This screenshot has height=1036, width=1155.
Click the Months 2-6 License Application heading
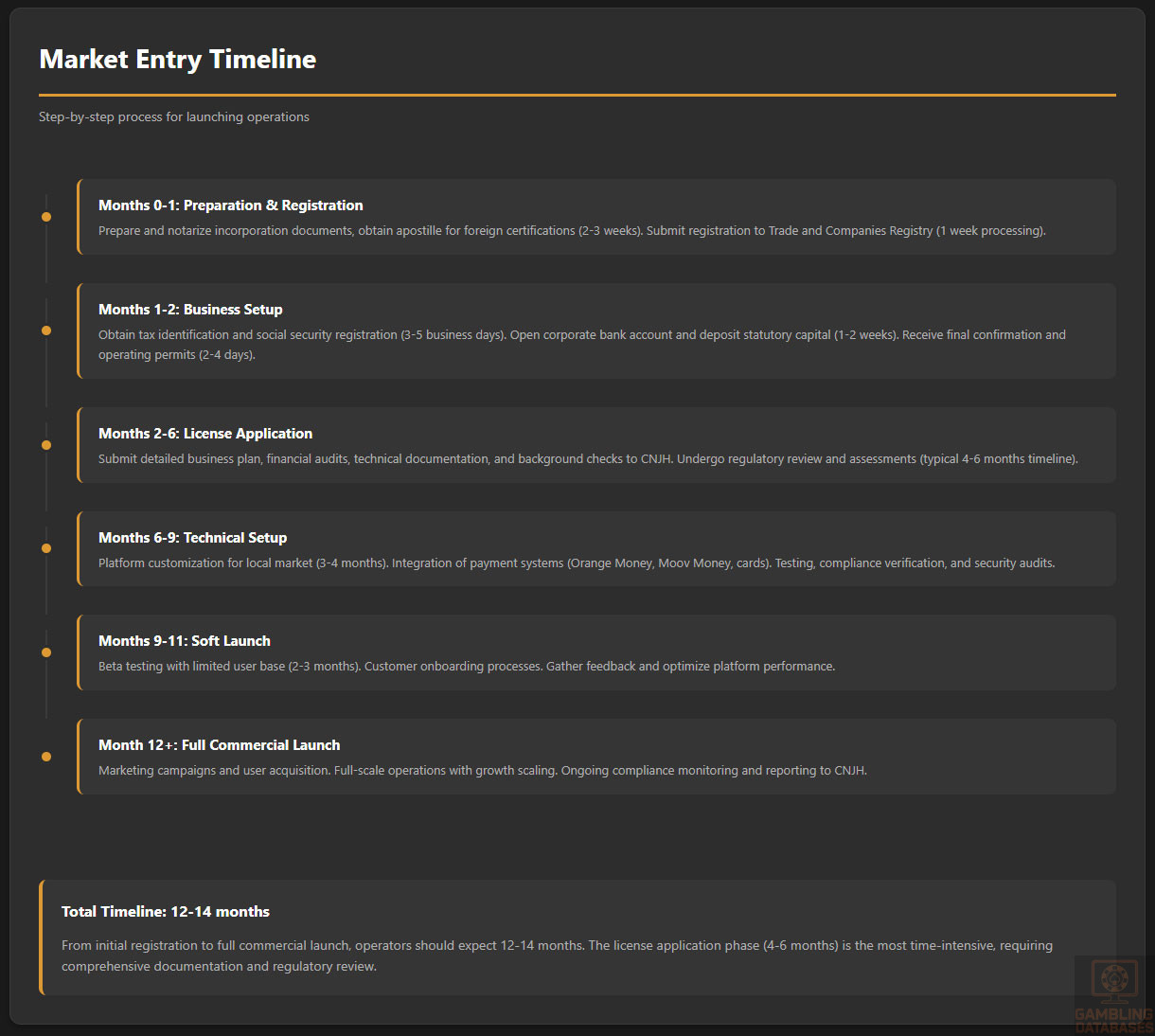(205, 434)
